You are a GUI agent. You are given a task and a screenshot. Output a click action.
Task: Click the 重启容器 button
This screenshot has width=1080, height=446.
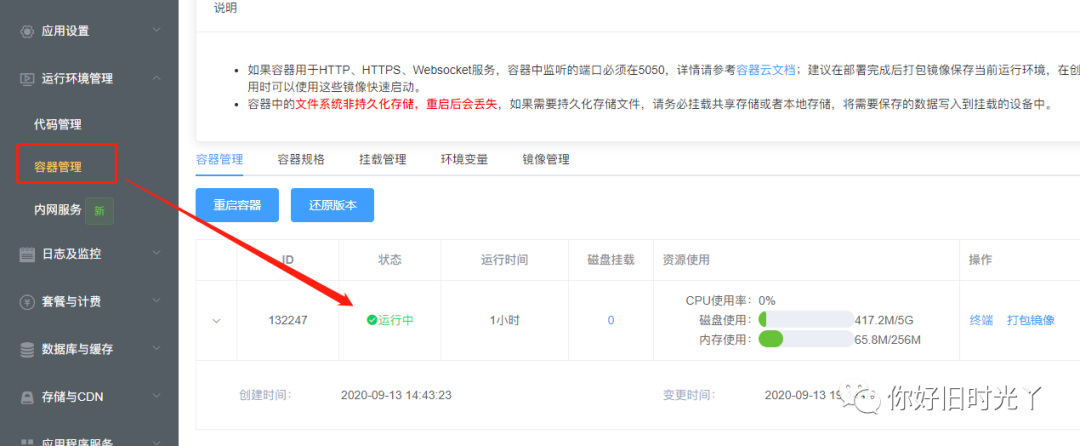coord(237,205)
